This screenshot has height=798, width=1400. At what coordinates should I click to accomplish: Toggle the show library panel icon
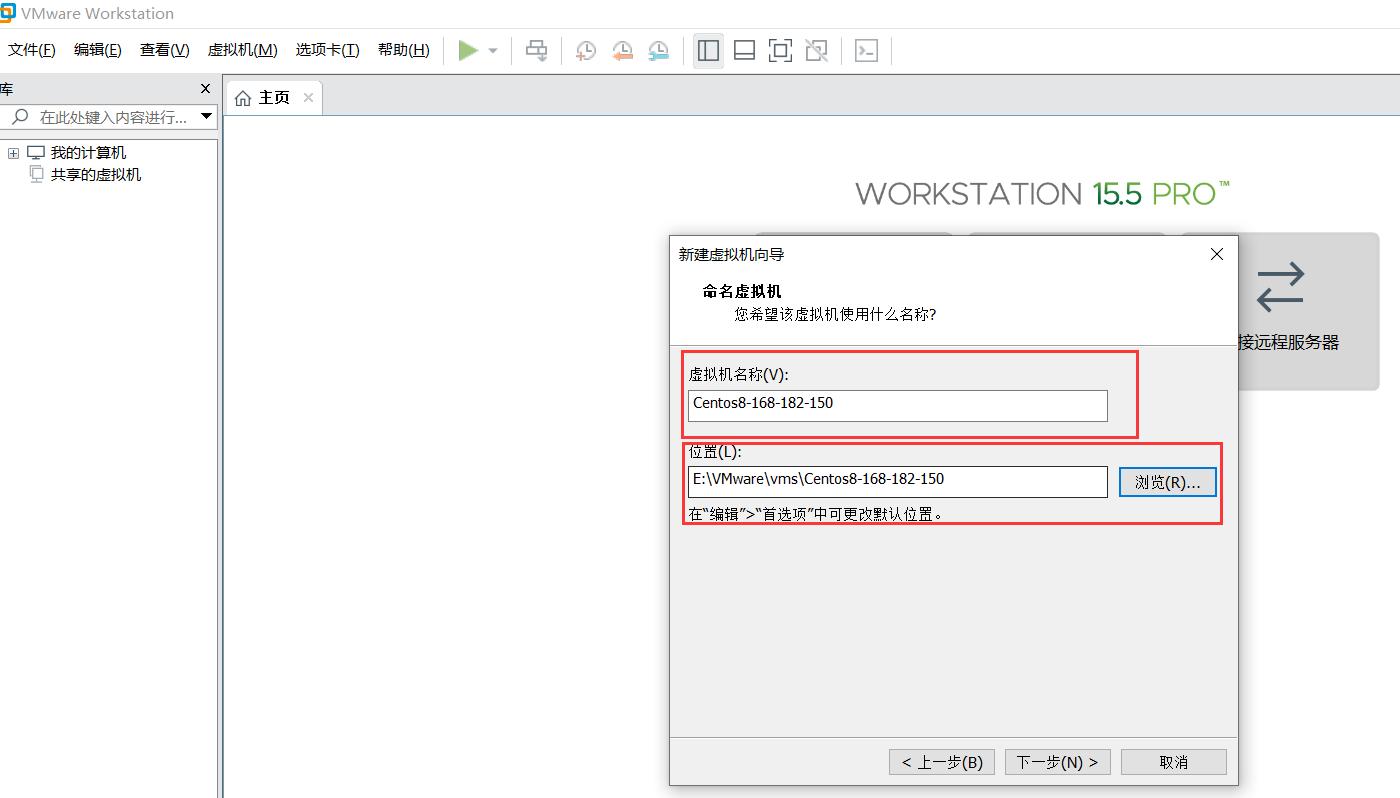pos(708,50)
